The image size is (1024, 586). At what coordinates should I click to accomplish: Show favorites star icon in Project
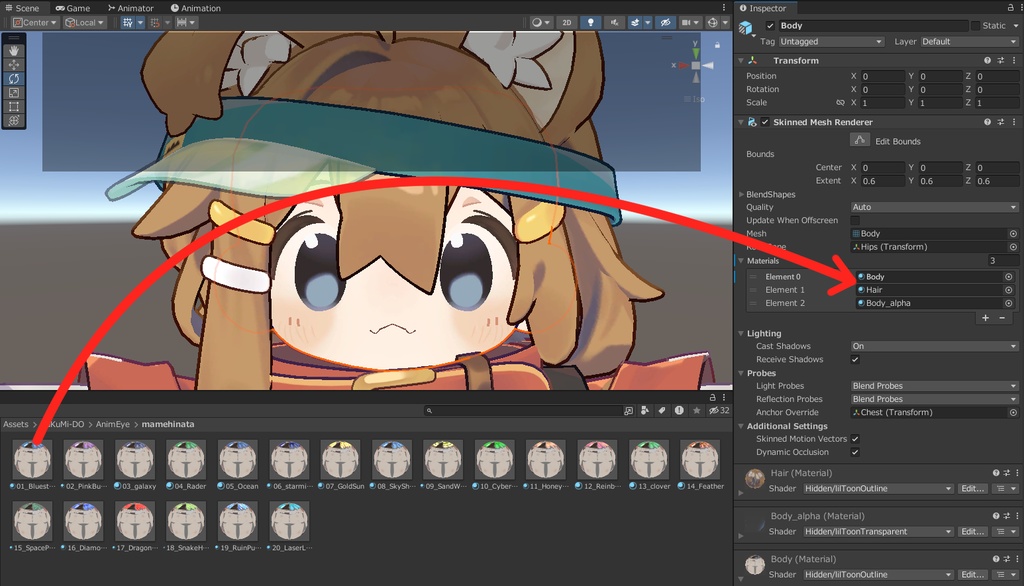coord(696,410)
